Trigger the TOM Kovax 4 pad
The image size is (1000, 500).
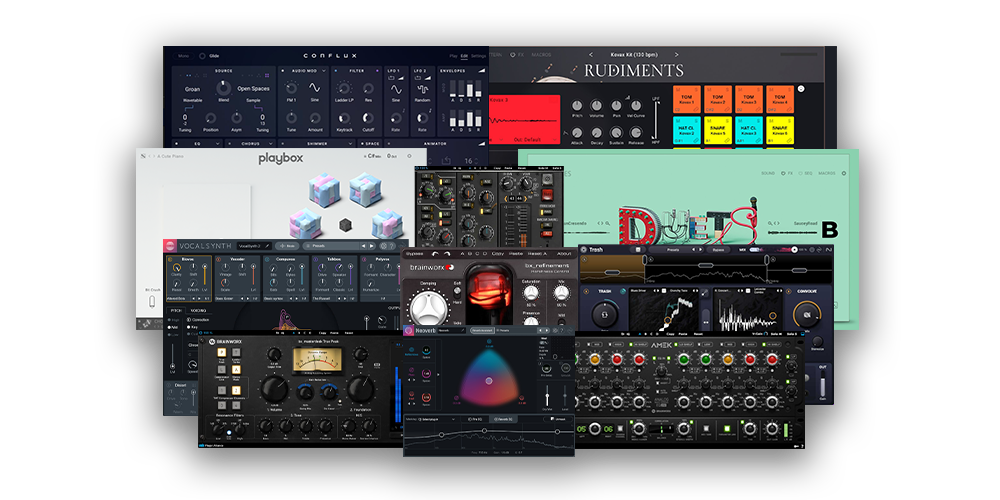tap(779, 99)
